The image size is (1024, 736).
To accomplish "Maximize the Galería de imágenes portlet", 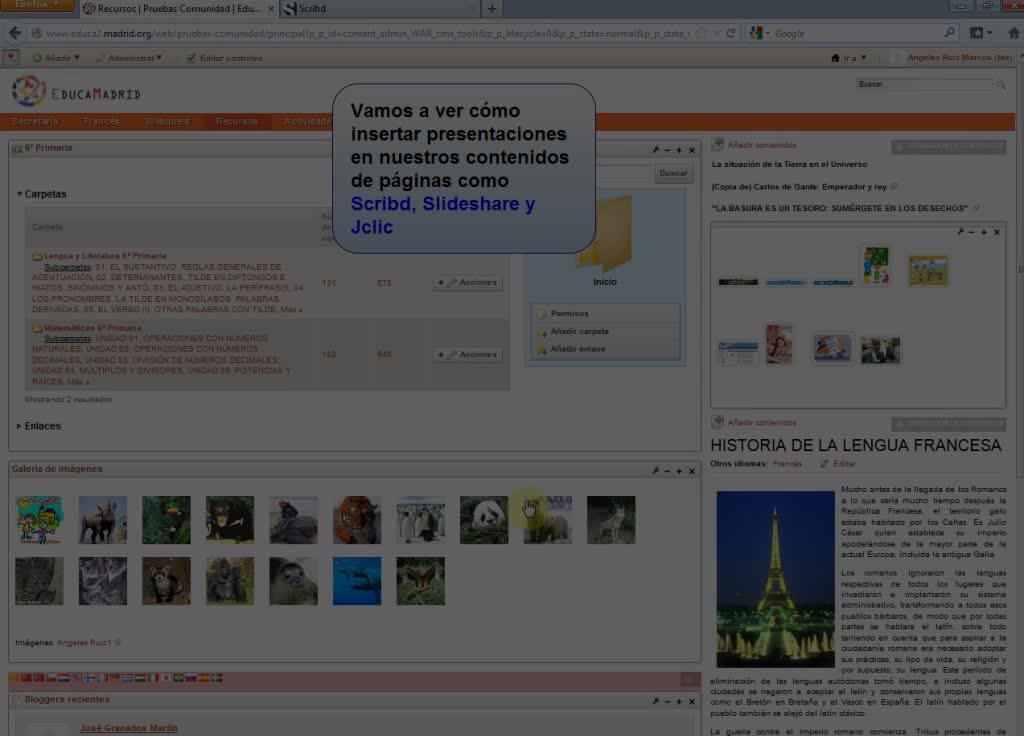I will (679, 471).
